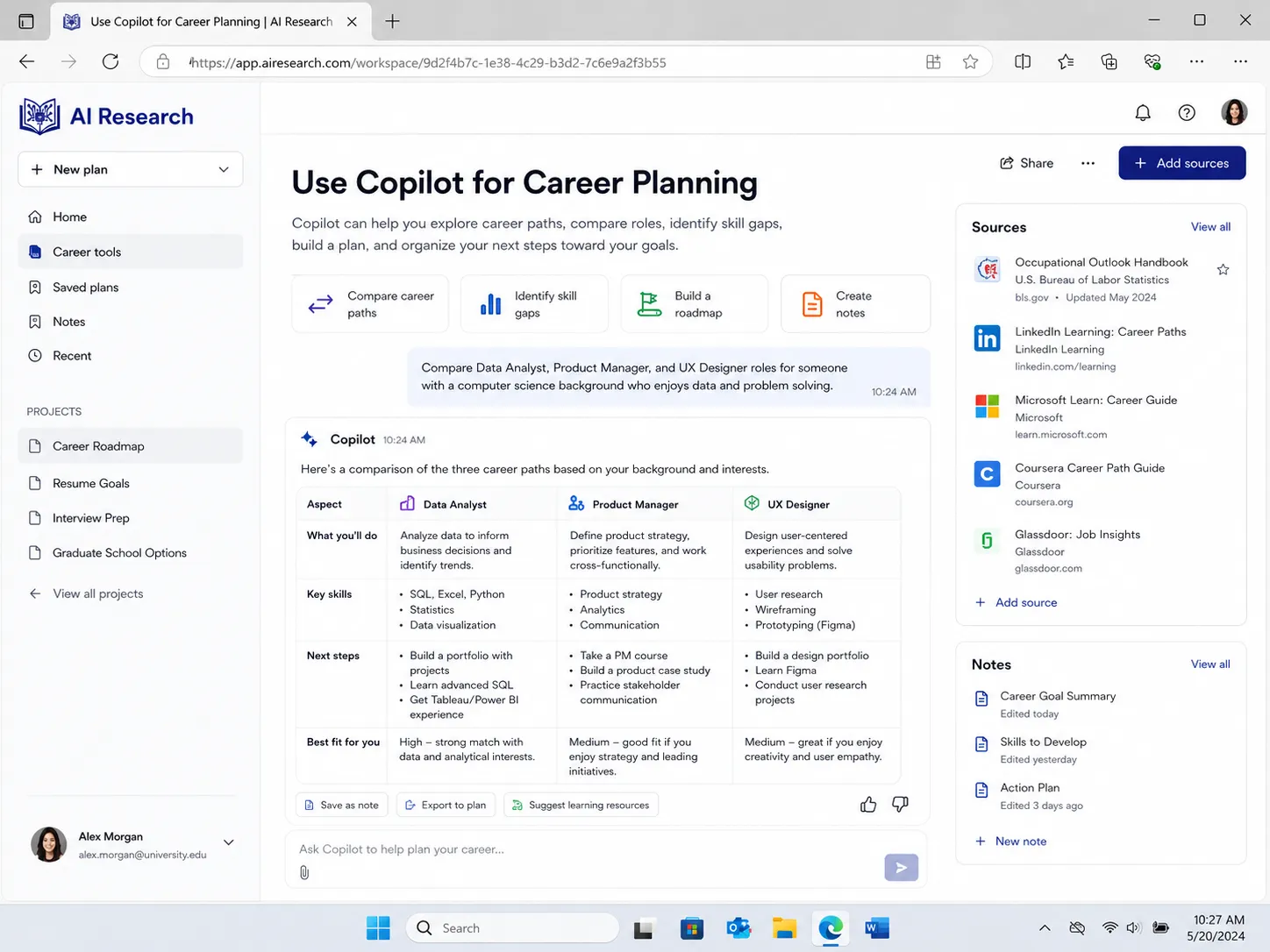The height and width of the screenshot is (952, 1270).
Task: Open Windows Start menu
Action: click(378, 927)
